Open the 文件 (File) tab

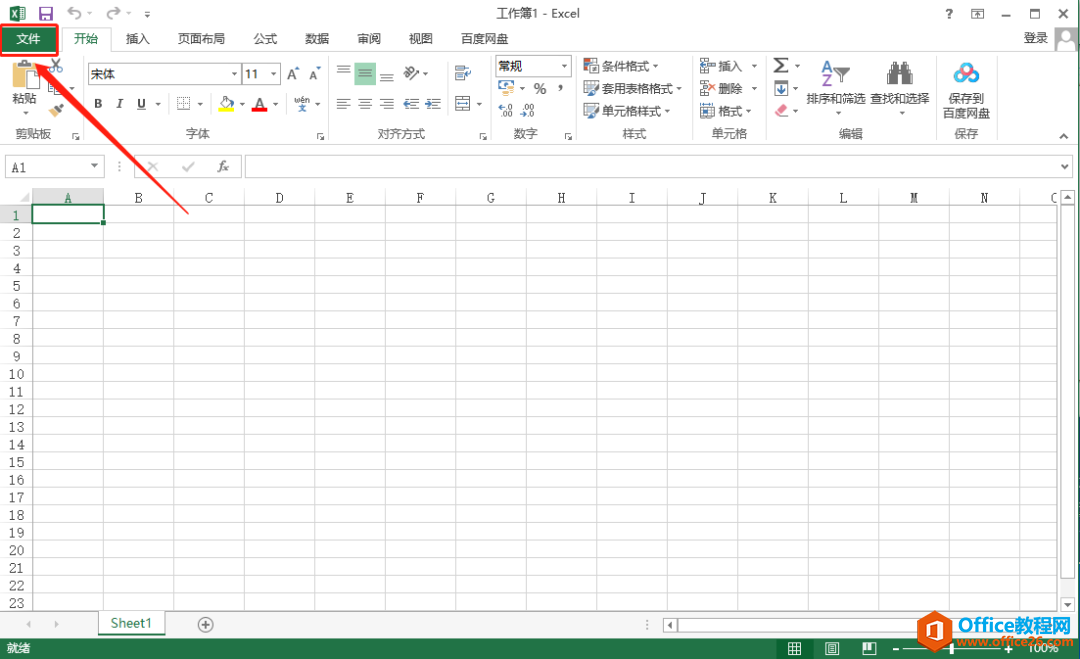[29, 39]
